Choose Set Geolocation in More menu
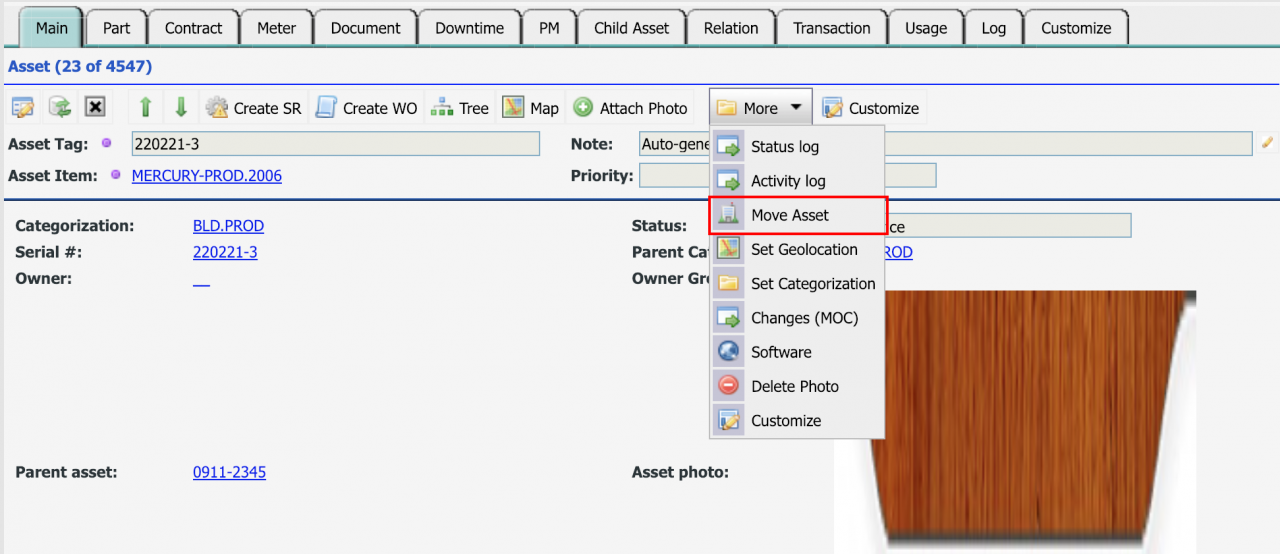 (803, 250)
